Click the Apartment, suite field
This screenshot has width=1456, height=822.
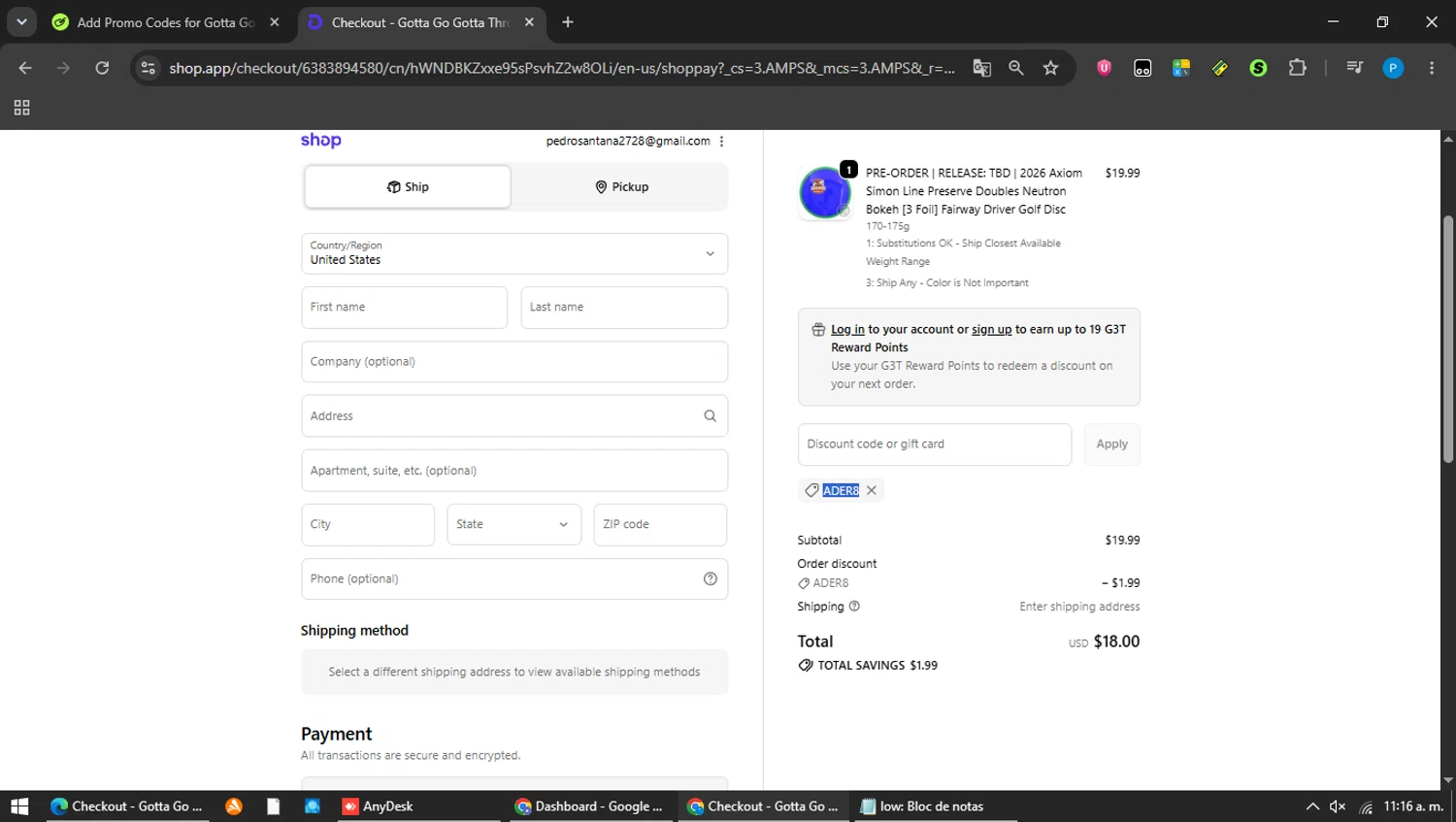[x=514, y=471]
